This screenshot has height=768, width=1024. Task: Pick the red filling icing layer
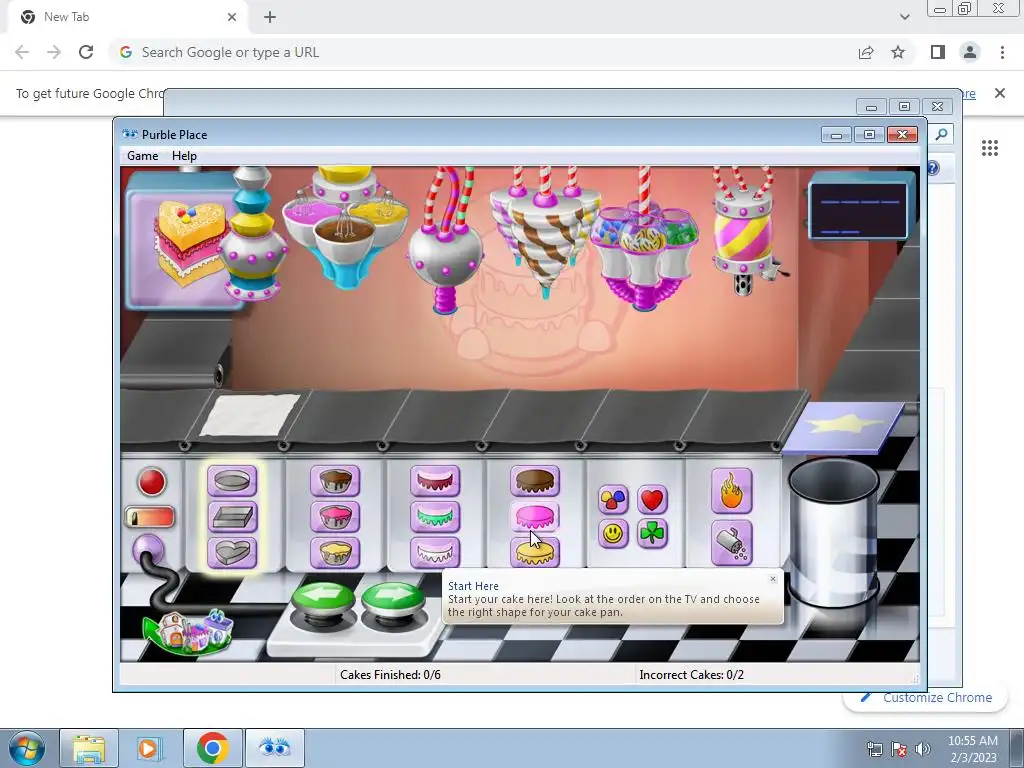[x=435, y=481]
